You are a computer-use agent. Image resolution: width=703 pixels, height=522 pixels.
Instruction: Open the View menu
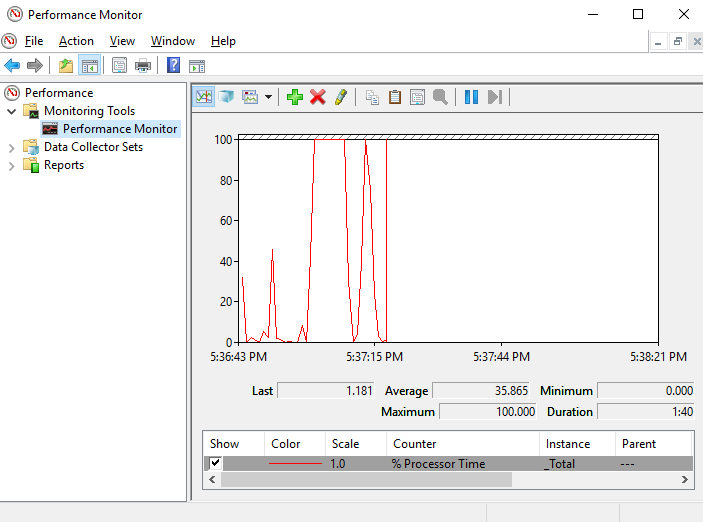click(122, 41)
